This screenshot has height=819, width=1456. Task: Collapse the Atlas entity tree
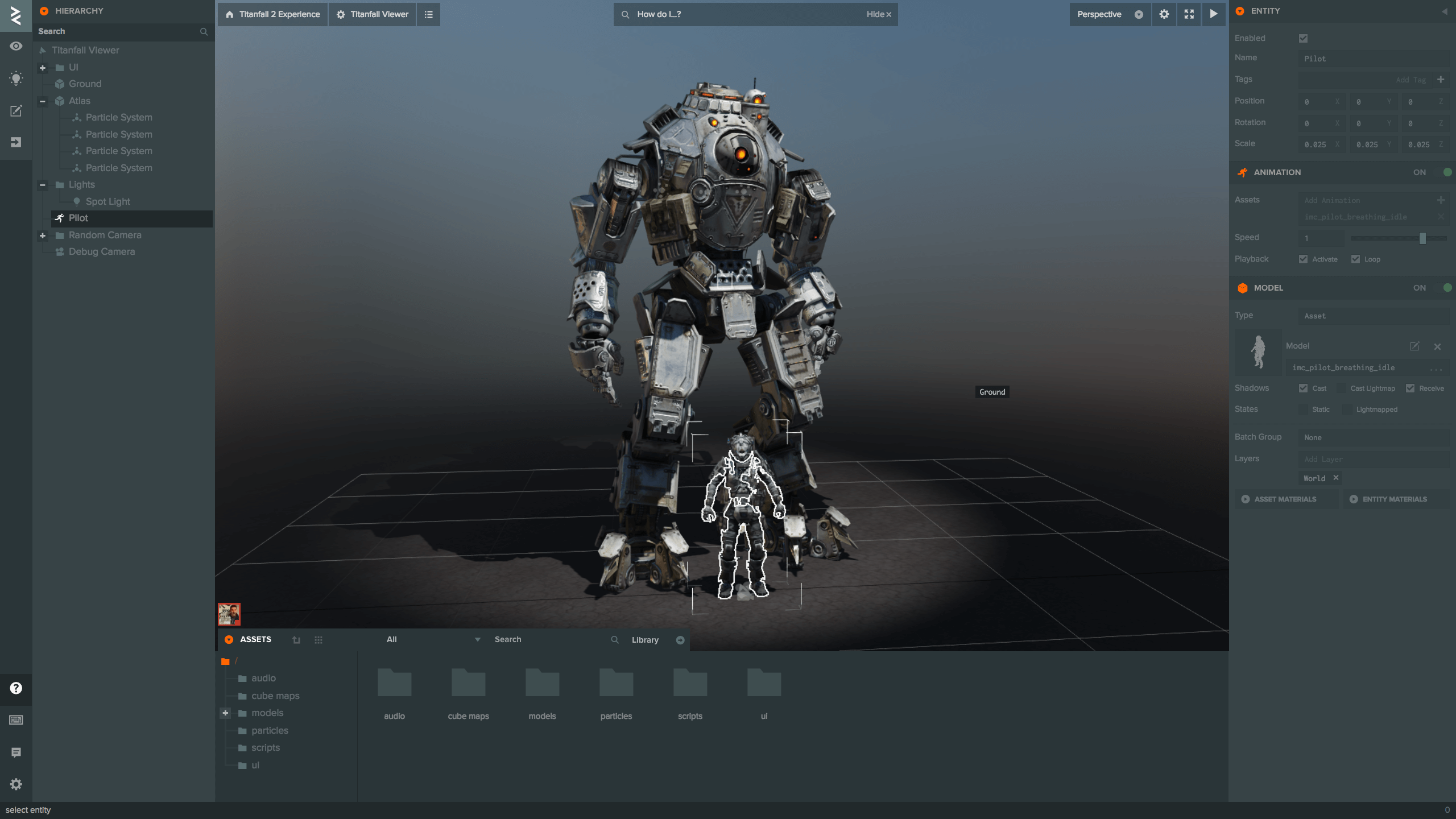(43, 101)
